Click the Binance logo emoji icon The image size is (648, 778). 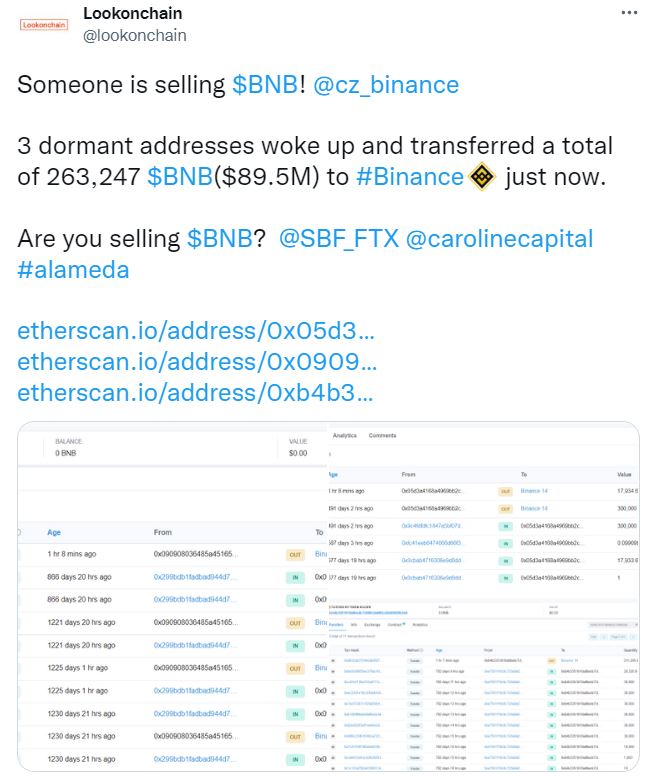point(483,177)
